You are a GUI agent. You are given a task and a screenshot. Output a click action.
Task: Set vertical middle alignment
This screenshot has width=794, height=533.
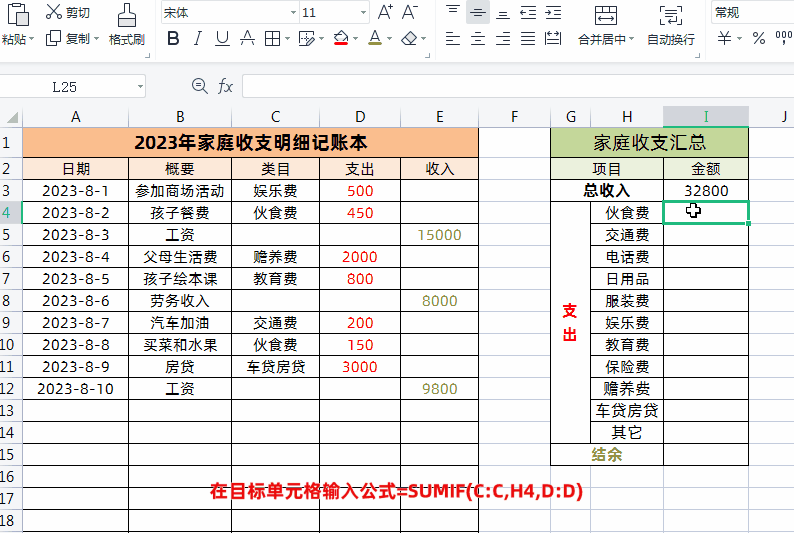tap(478, 12)
